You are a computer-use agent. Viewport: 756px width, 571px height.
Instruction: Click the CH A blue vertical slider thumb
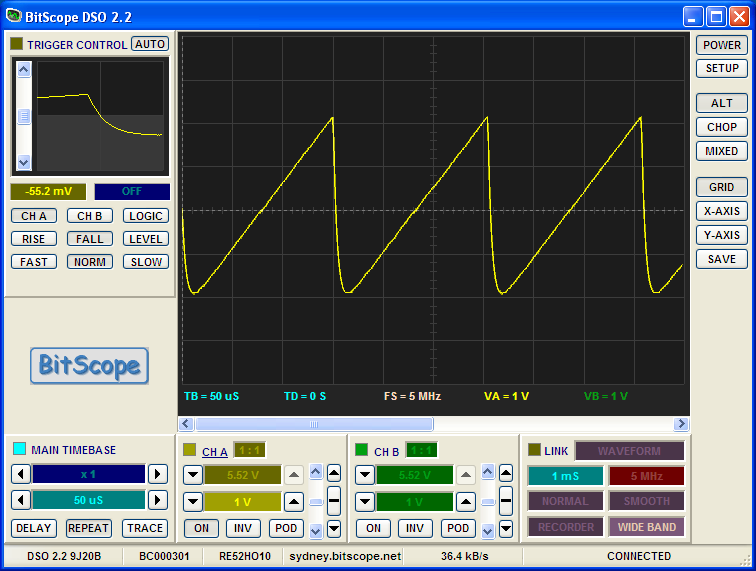[x=316, y=503]
